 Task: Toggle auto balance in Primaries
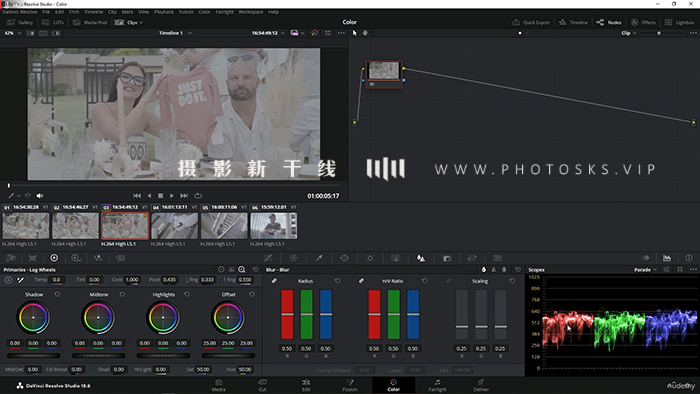(x=8, y=280)
